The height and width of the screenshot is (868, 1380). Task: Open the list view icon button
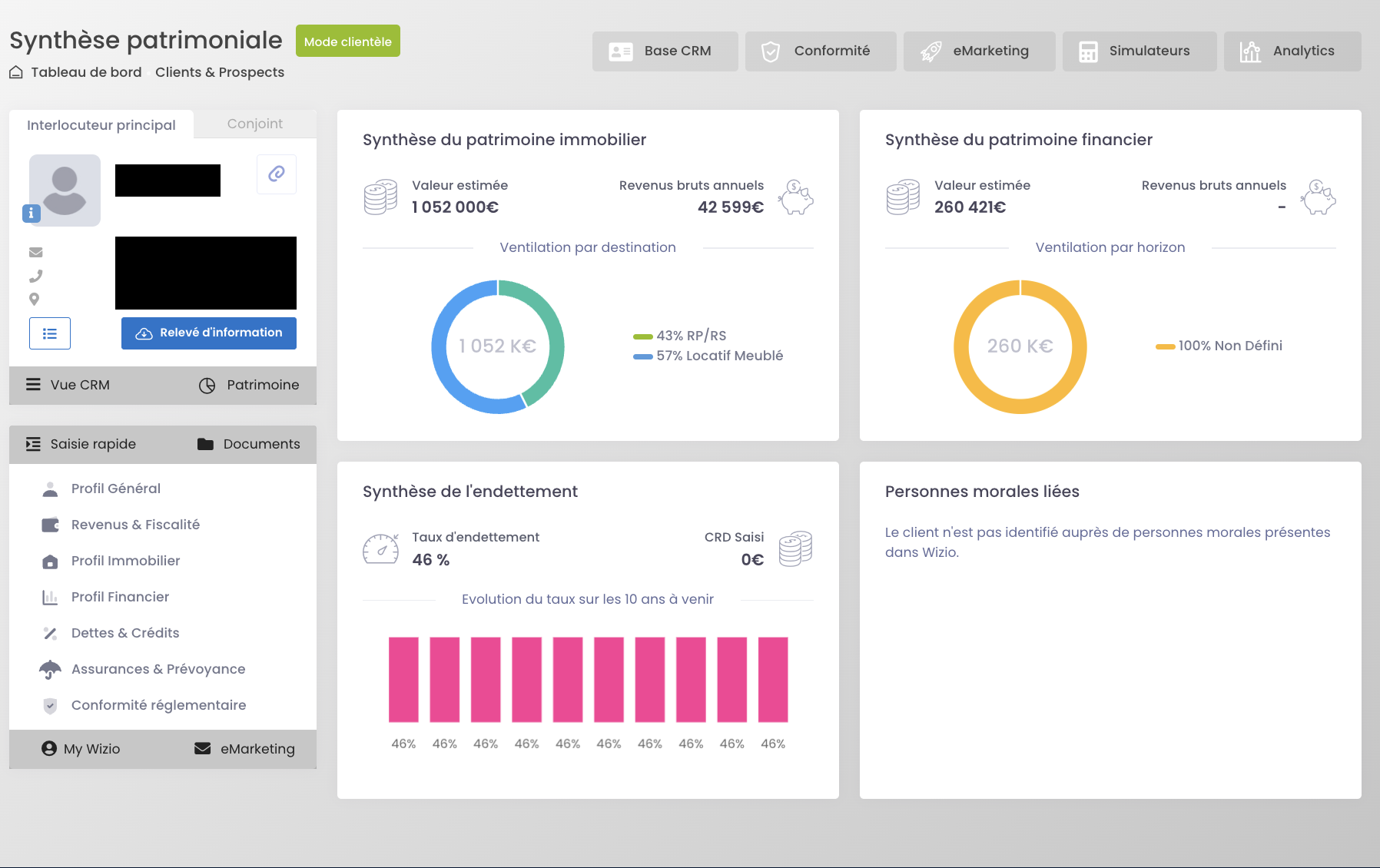point(50,333)
